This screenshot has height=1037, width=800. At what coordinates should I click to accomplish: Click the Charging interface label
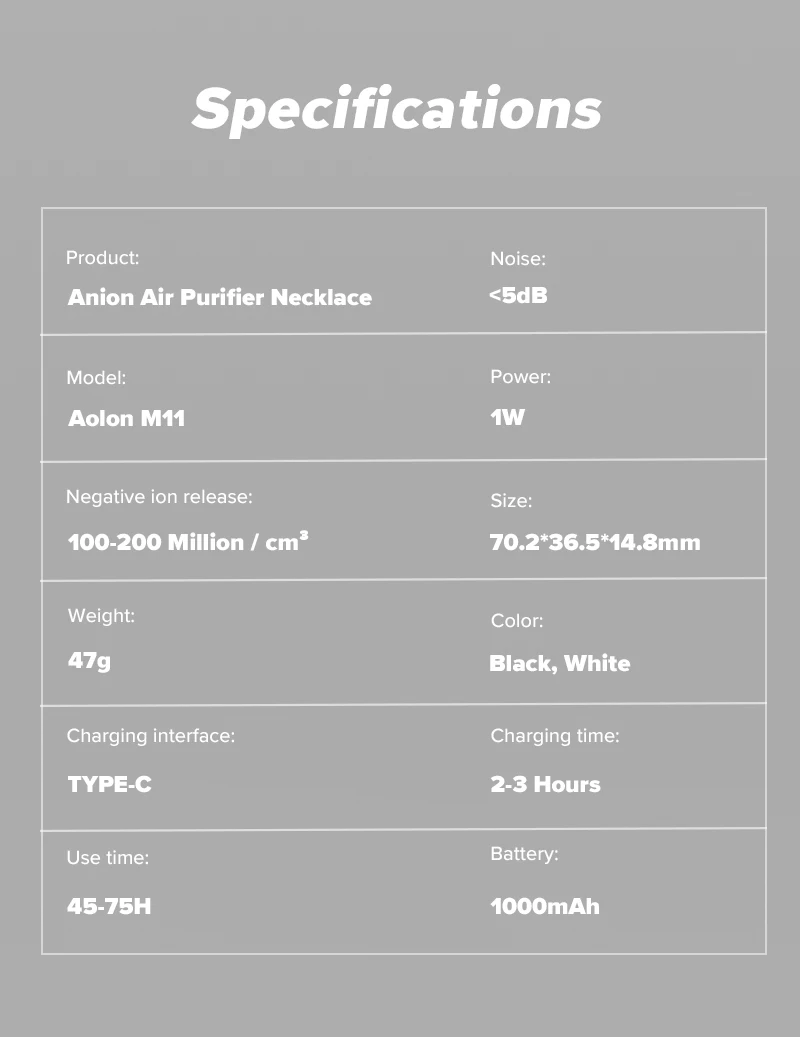tap(151, 736)
